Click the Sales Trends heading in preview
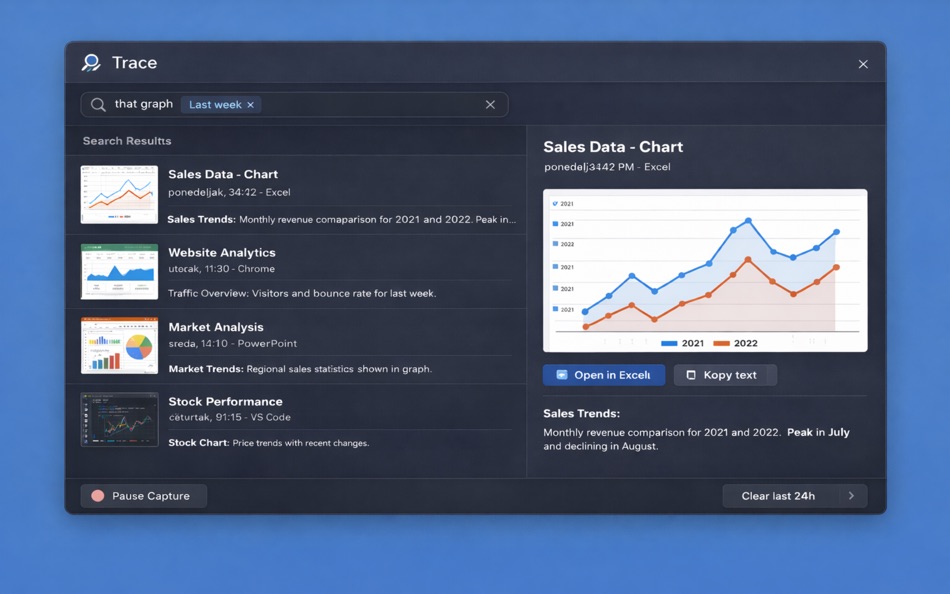This screenshot has height=594, width=950. click(x=581, y=413)
